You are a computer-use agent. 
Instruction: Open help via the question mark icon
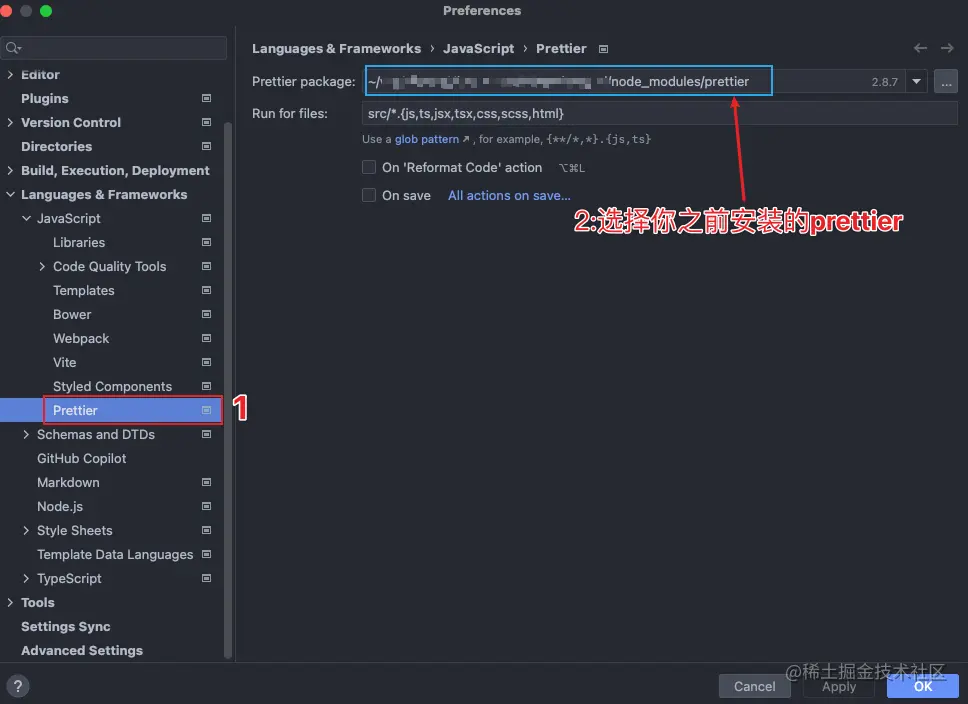18,686
